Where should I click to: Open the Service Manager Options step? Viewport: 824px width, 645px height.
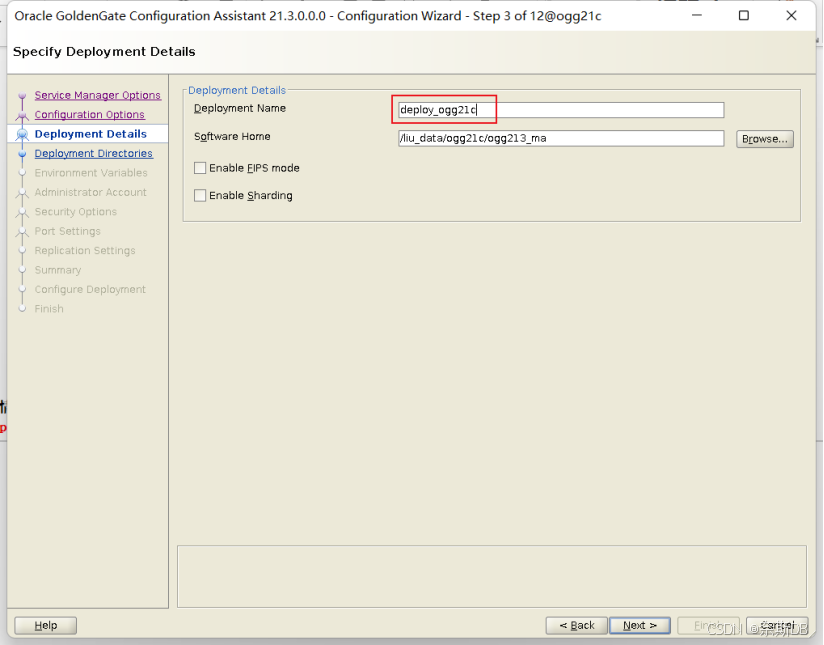point(98,95)
